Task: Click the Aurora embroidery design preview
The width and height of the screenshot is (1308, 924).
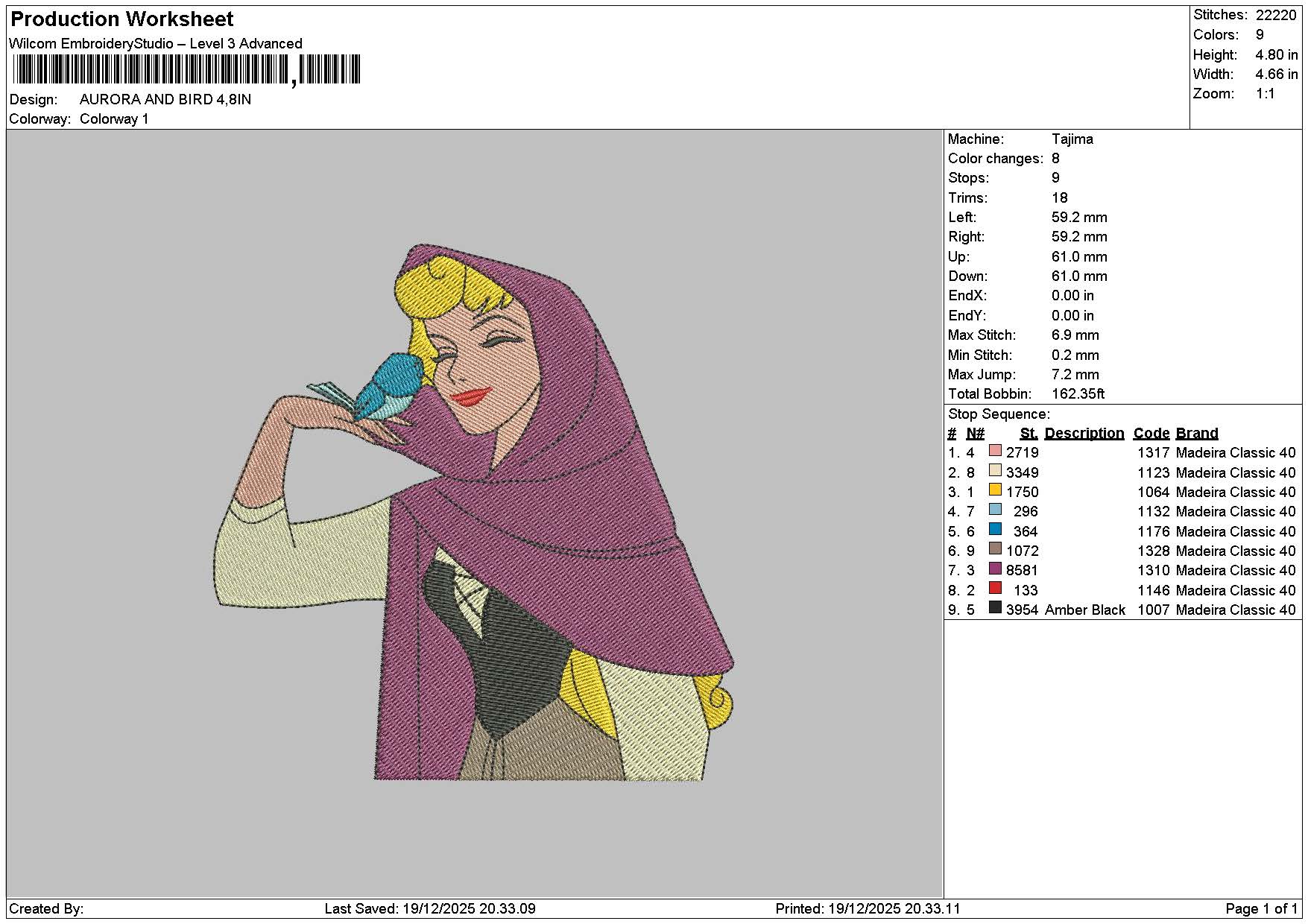Action: coord(473,512)
